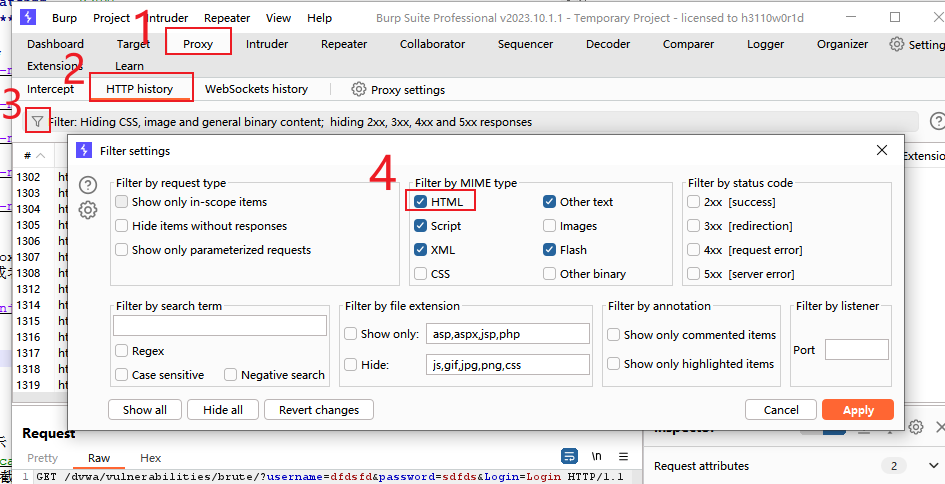The height and width of the screenshot is (484, 945).
Task: Open the Intercept sub-tab
Action: [x=51, y=89]
